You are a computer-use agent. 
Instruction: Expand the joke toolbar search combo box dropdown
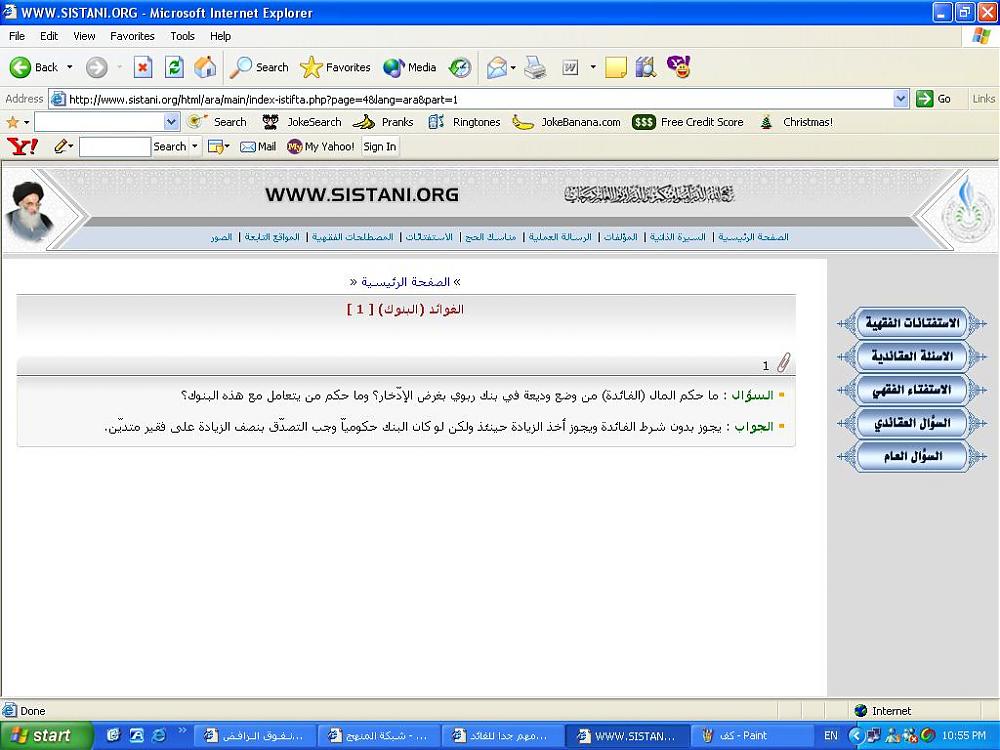tap(171, 122)
